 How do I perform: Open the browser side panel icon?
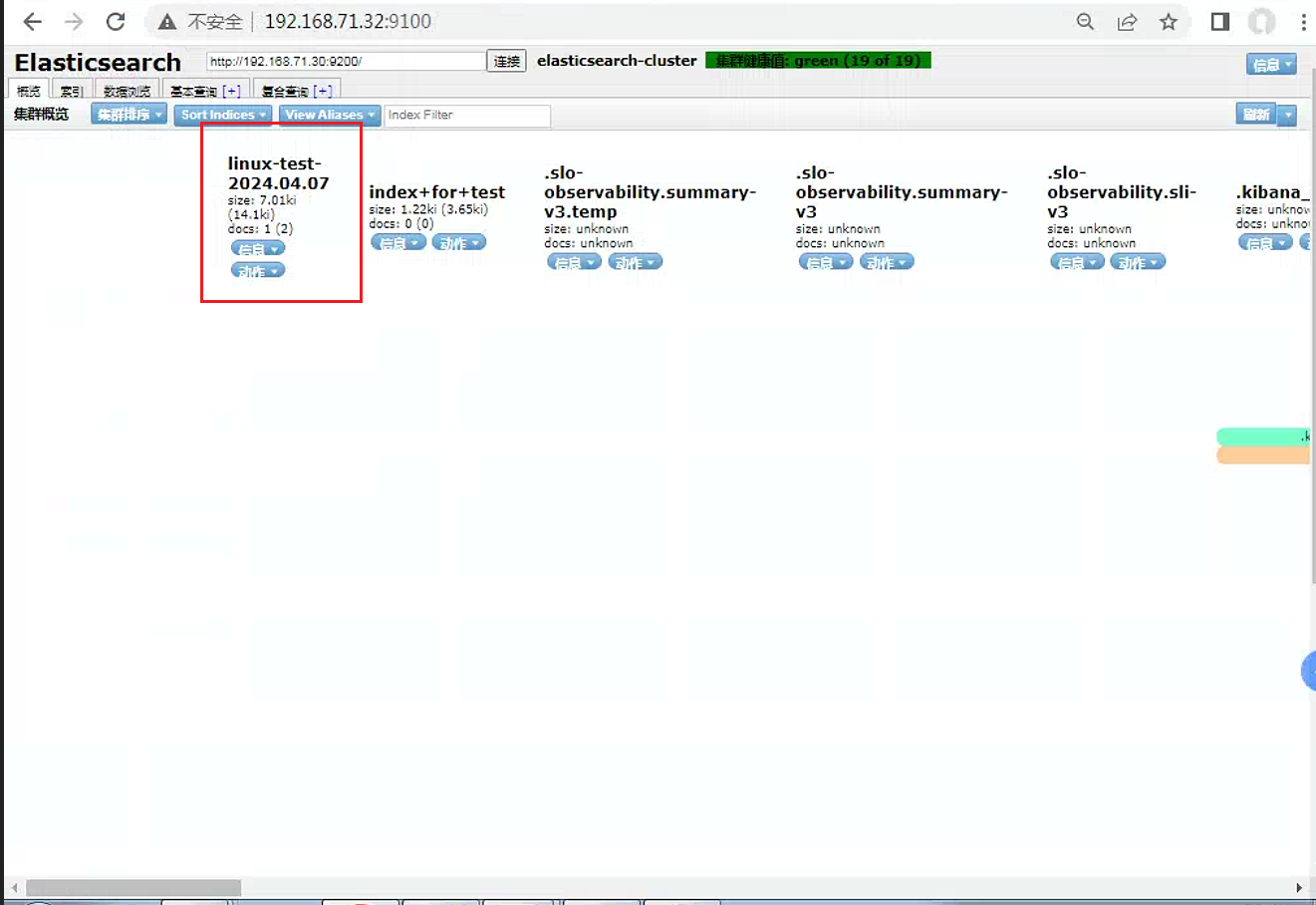pyautogui.click(x=1220, y=22)
